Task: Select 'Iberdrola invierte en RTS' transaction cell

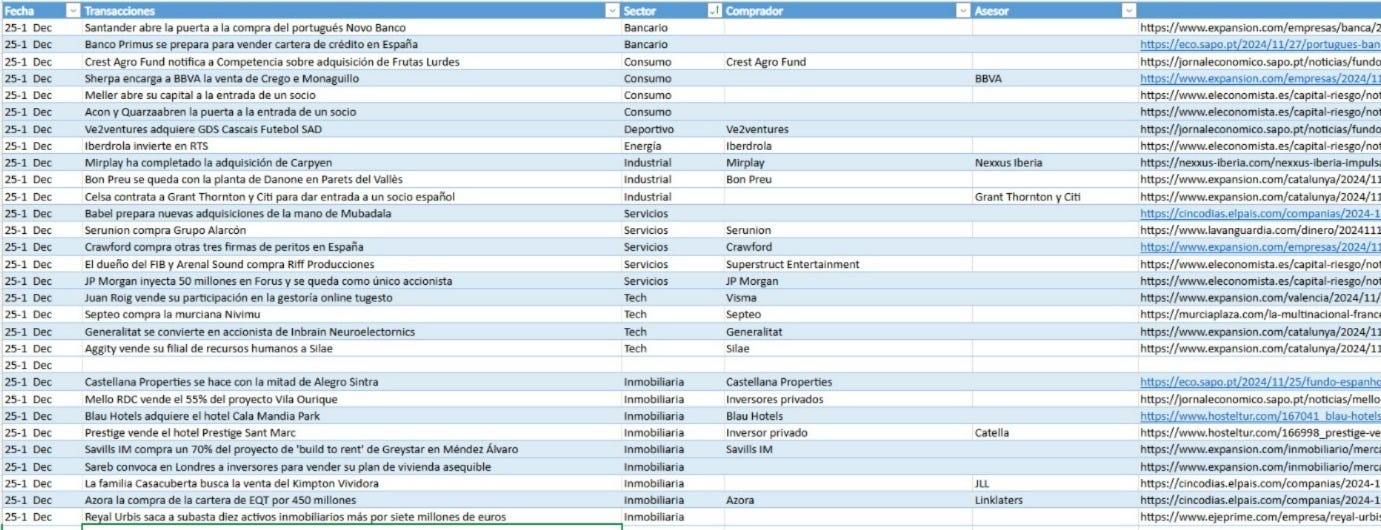Action: 351,146
